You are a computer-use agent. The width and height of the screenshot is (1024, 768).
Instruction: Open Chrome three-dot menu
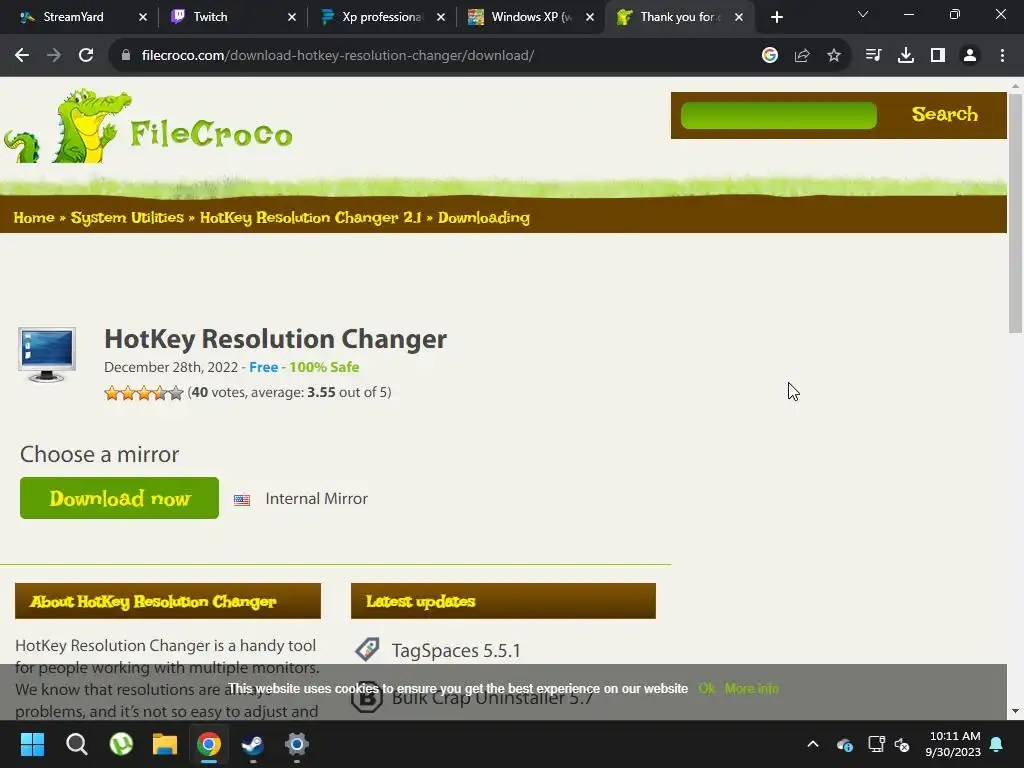tap(1002, 56)
